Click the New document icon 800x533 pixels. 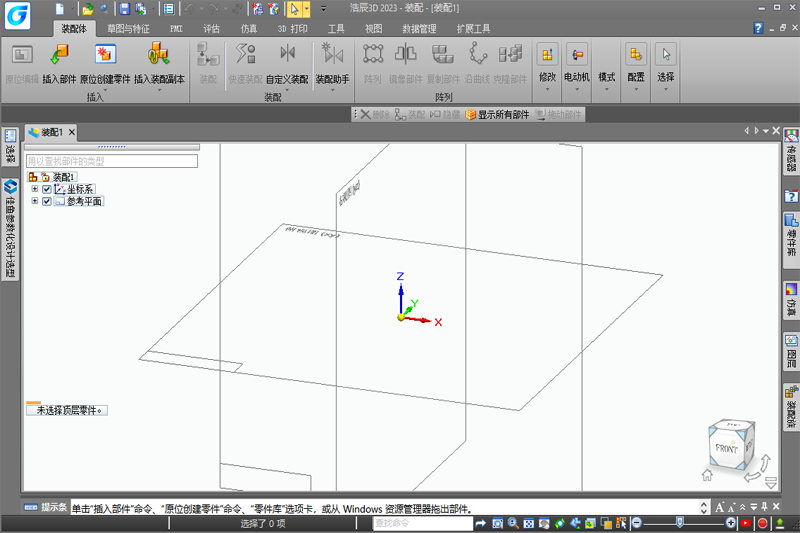(x=60, y=9)
